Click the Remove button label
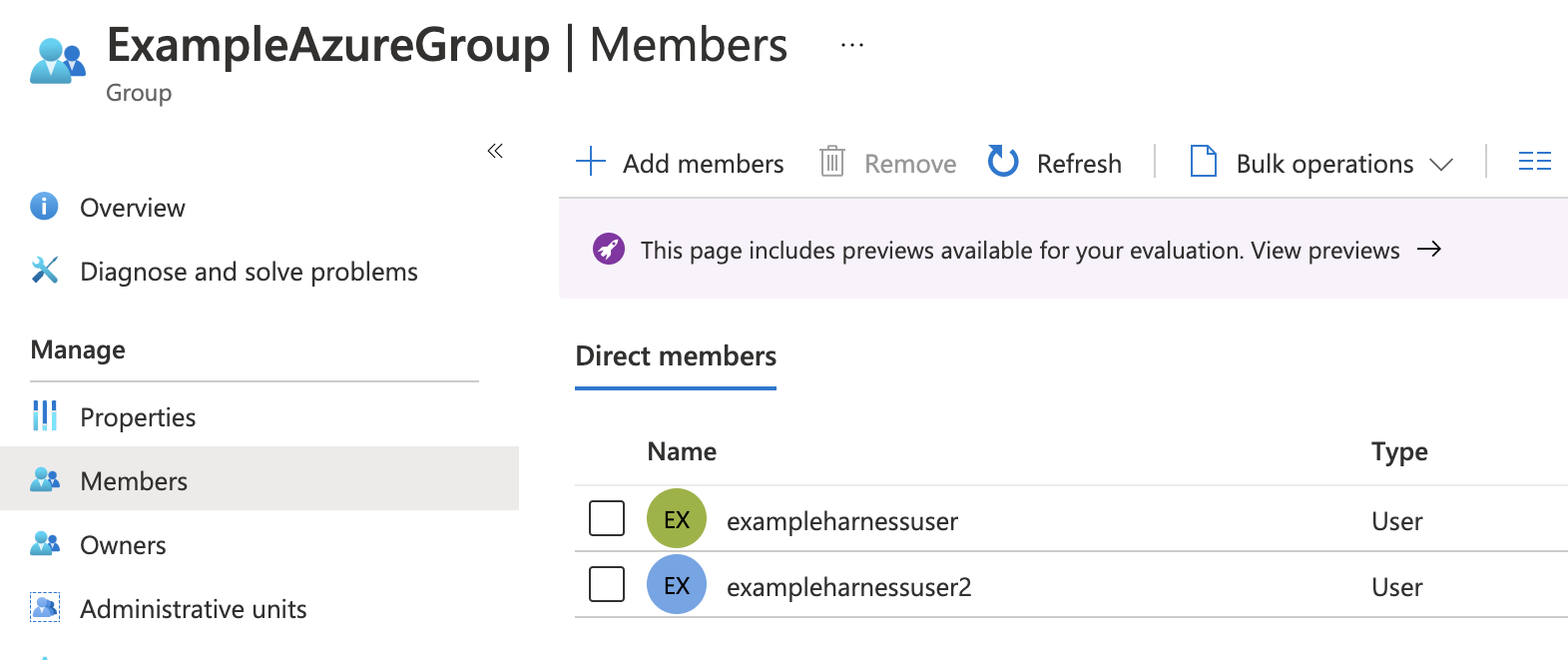 pyautogui.click(x=910, y=164)
